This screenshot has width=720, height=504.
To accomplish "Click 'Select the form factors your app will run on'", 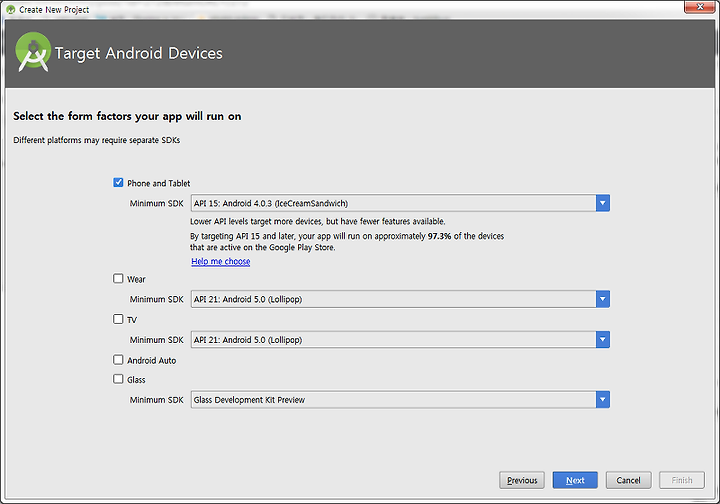I will (127, 116).
